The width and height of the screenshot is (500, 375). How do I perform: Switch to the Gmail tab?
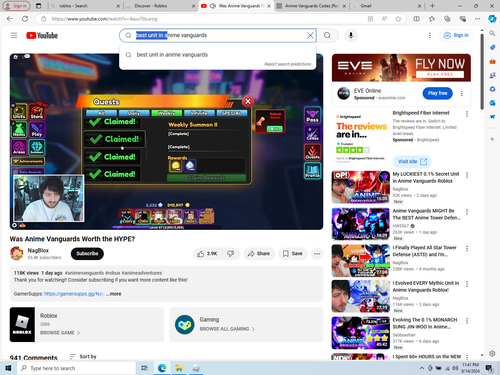coord(387,6)
